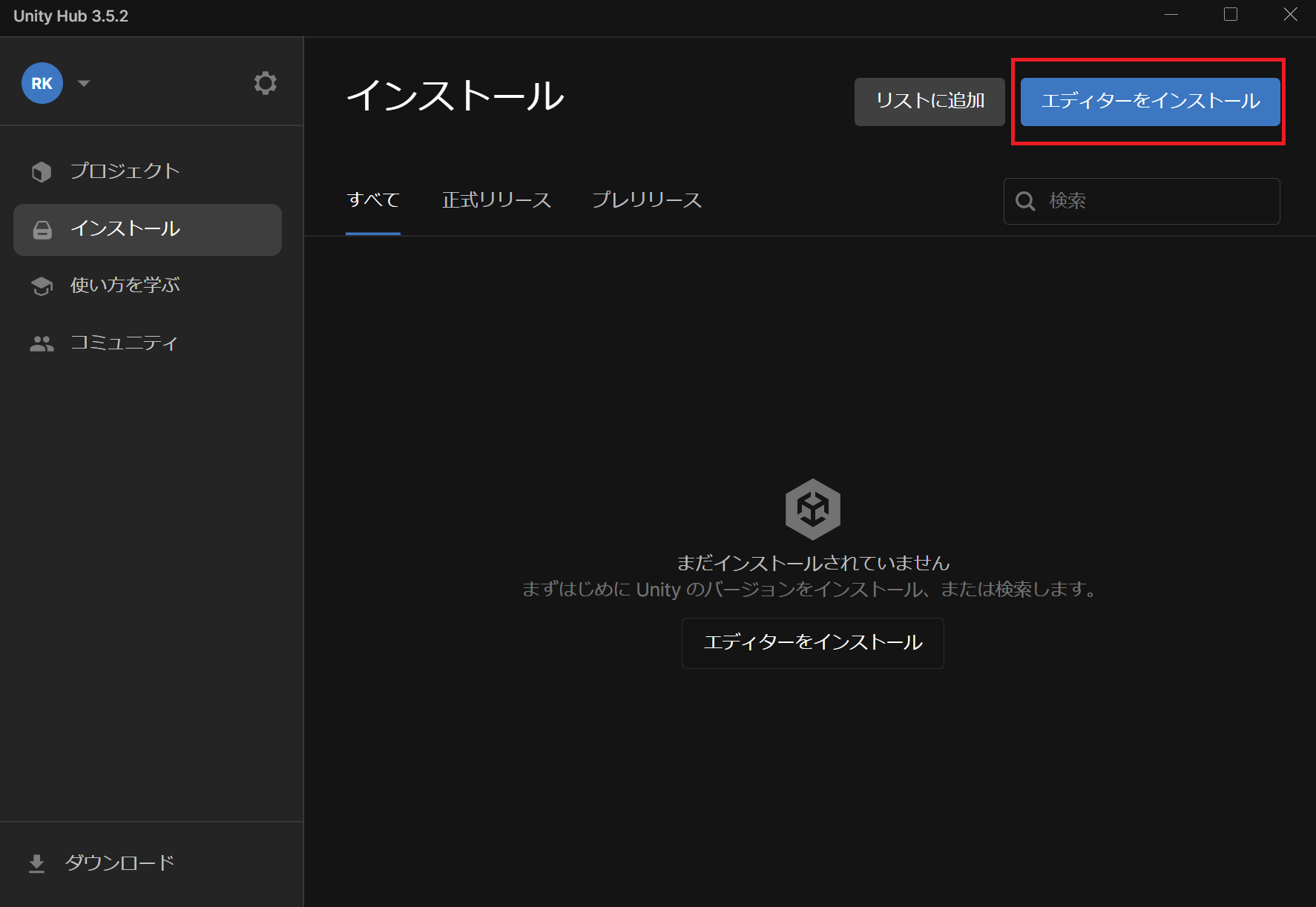Switch to the すべて tab

373,200
